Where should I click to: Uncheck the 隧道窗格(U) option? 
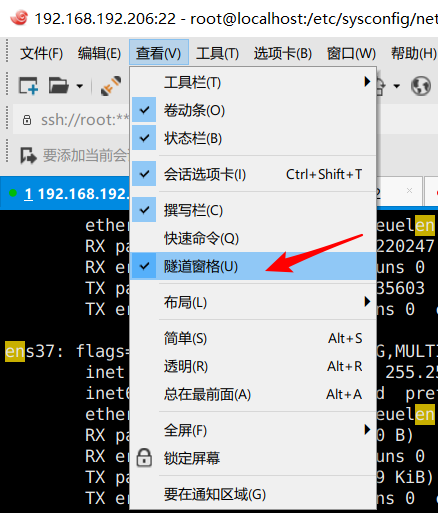coord(254,266)
